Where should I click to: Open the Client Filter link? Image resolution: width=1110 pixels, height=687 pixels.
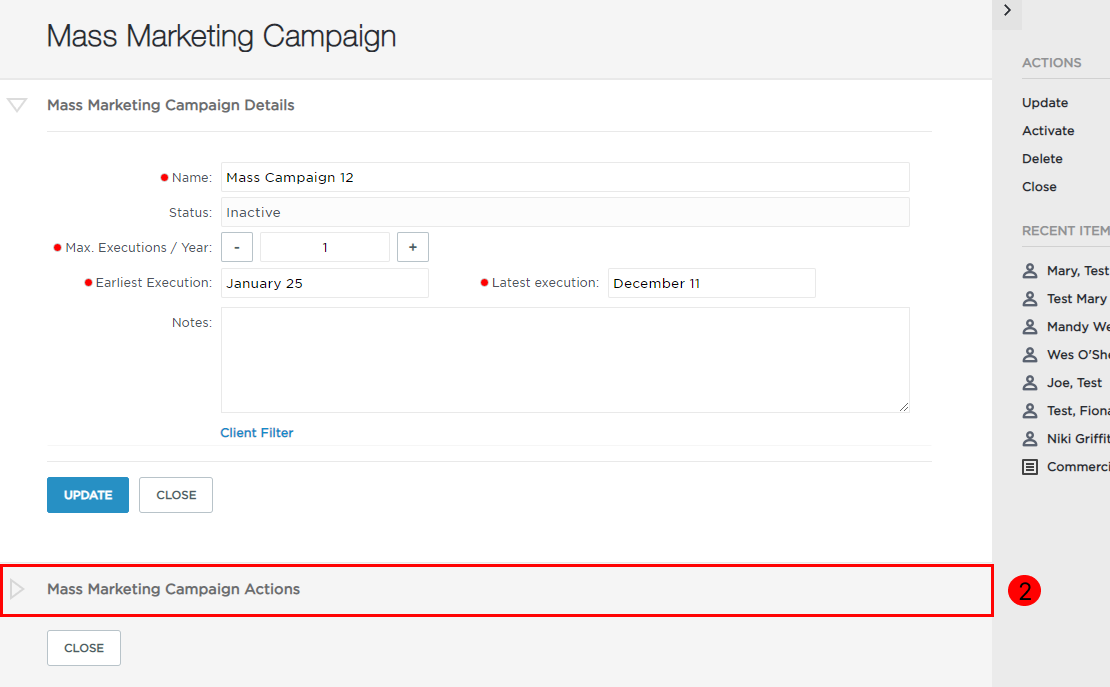[x=257, y=433]
